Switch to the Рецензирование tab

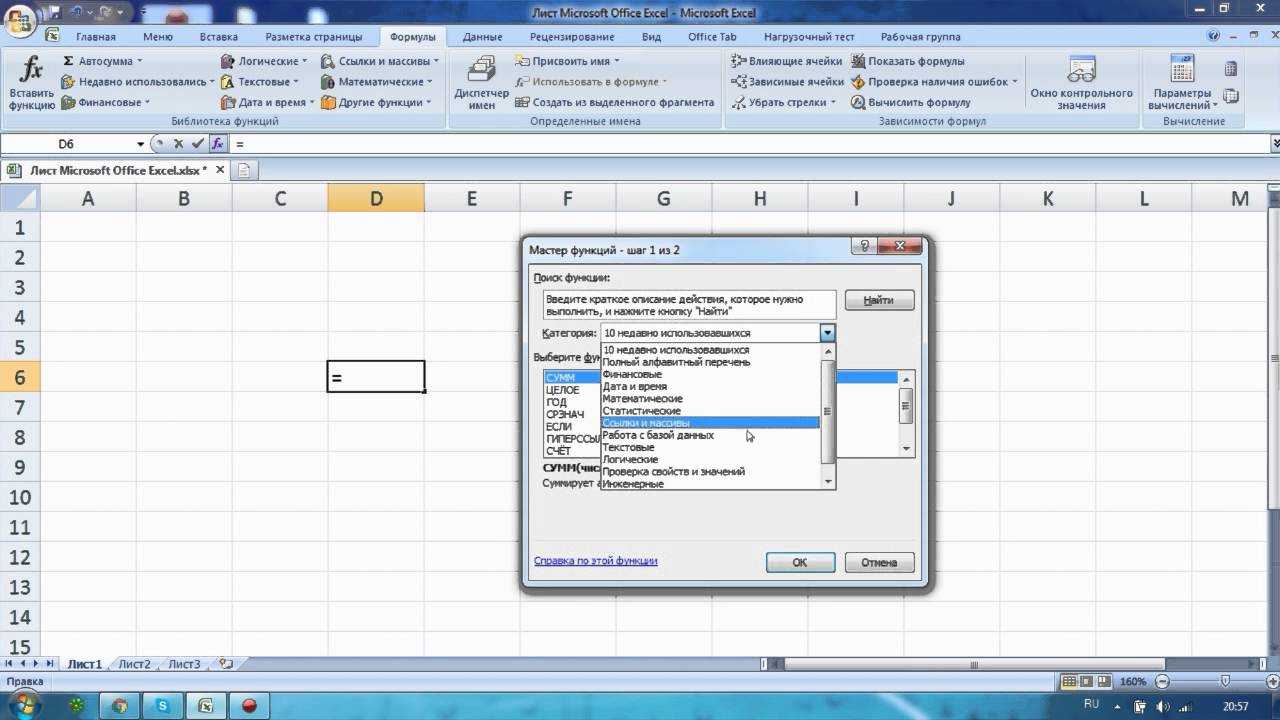tap(571, 37)
